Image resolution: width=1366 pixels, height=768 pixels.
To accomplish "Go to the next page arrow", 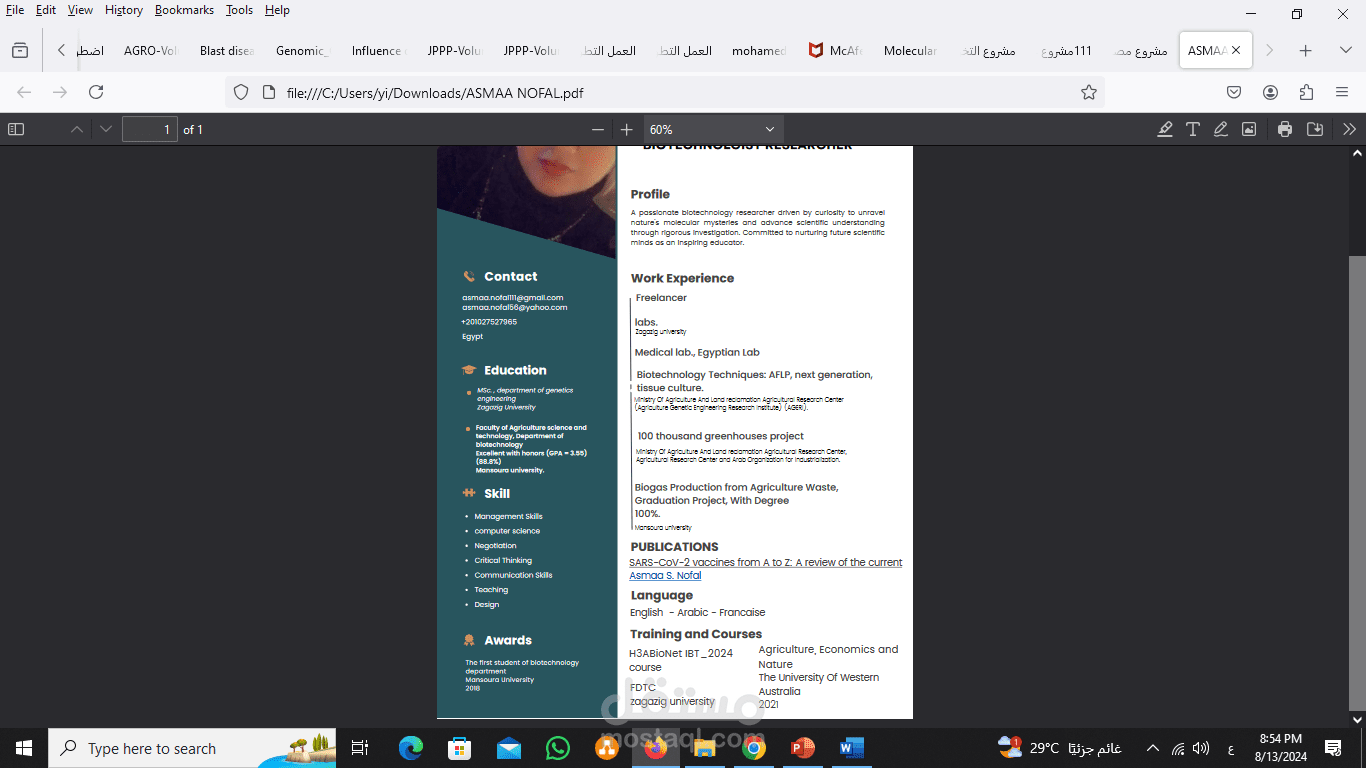I will (105, 128).
